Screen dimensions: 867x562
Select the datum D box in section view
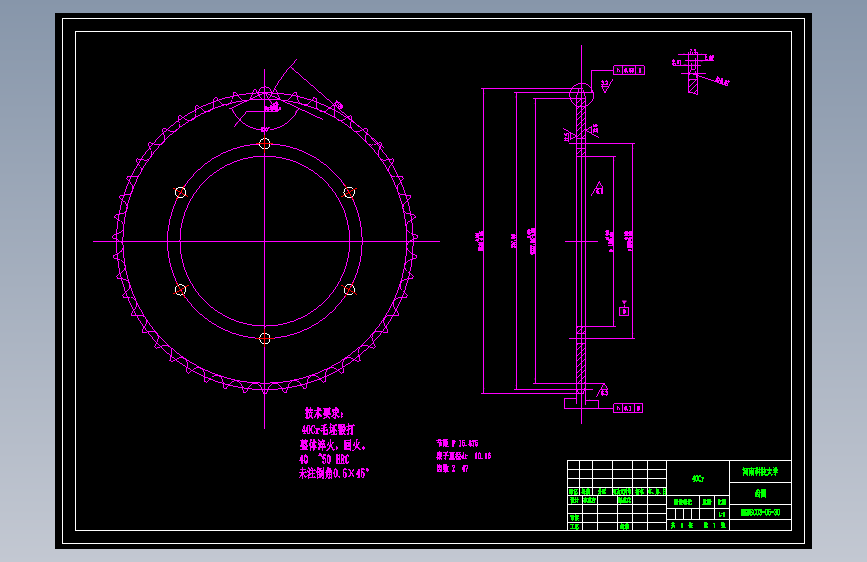(x=624, y=312)
